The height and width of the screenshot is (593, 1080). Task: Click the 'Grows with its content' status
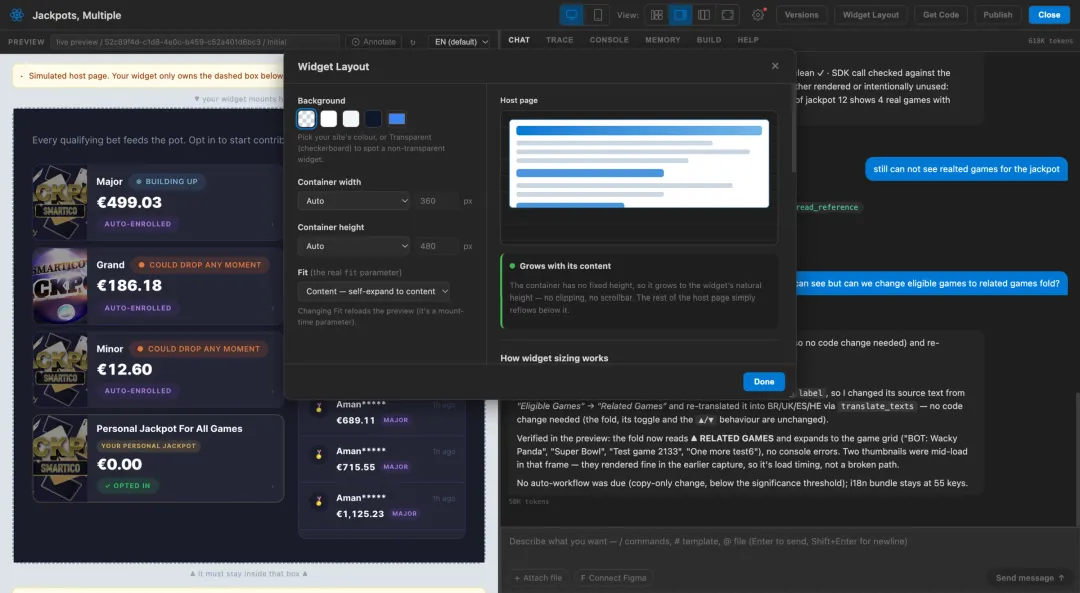click(565, 266)
